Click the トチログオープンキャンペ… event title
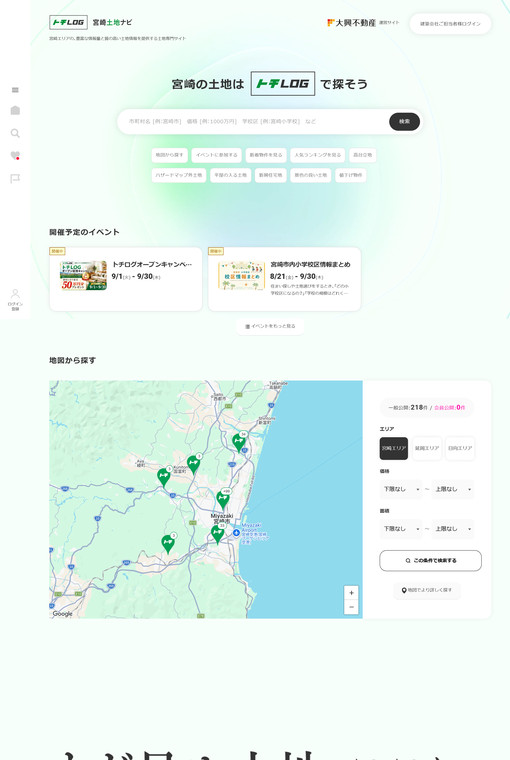The image size is (510, 760). [152, 265]
